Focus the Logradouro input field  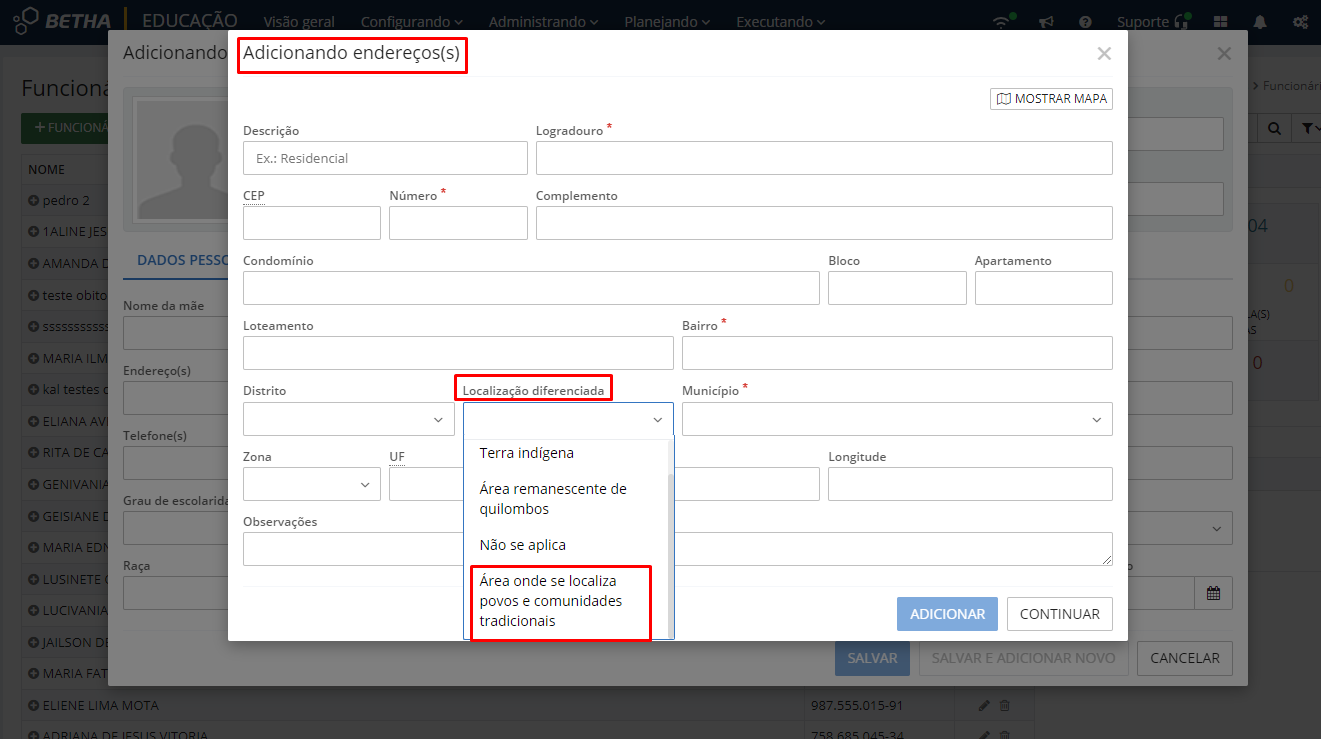pyautogui.click(x=824, y=158)
